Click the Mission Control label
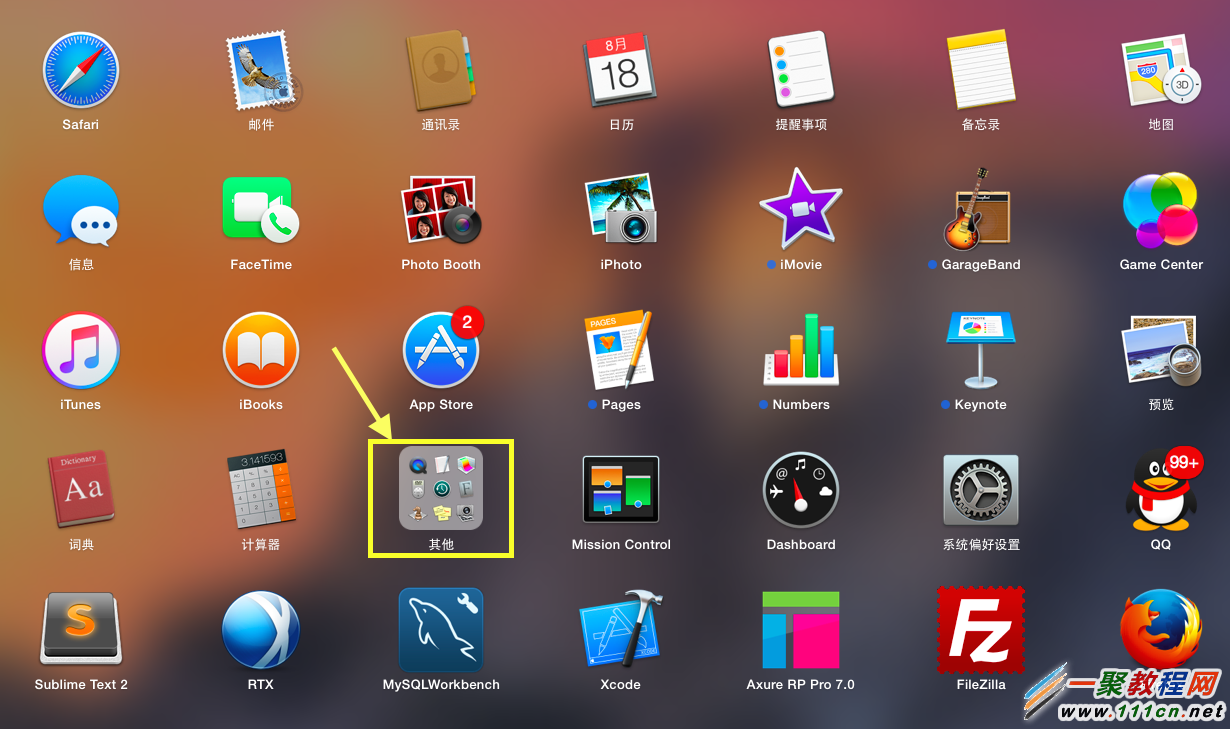1230x729 pixels. (x=621, y=545)
